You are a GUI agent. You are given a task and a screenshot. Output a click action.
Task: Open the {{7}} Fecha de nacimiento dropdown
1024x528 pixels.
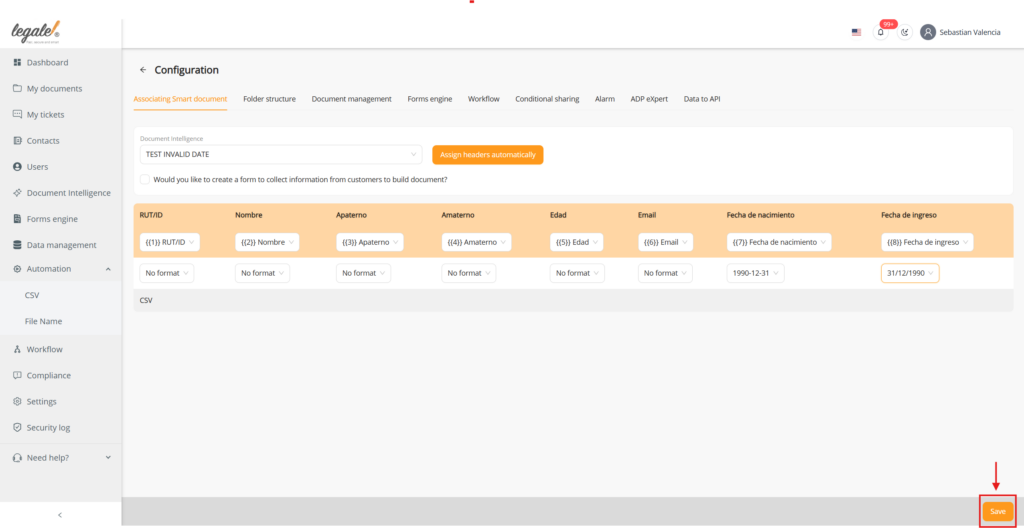(779, 242)
